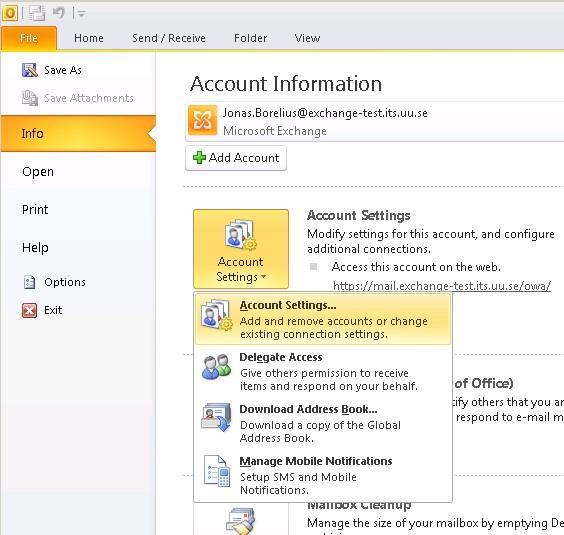Open the View ribbon tab
This screenshot has width=564, height=535.
tap(307, 38)
